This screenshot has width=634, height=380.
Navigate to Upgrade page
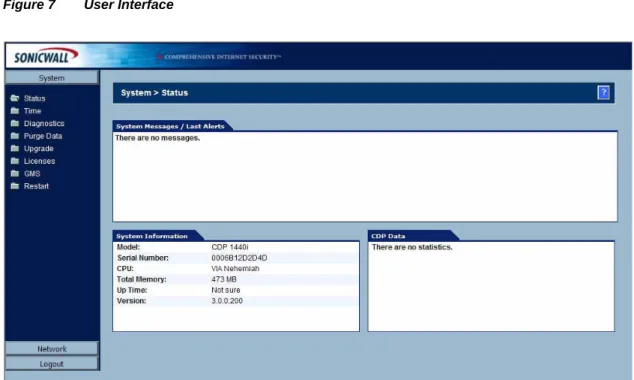[38, 148]
